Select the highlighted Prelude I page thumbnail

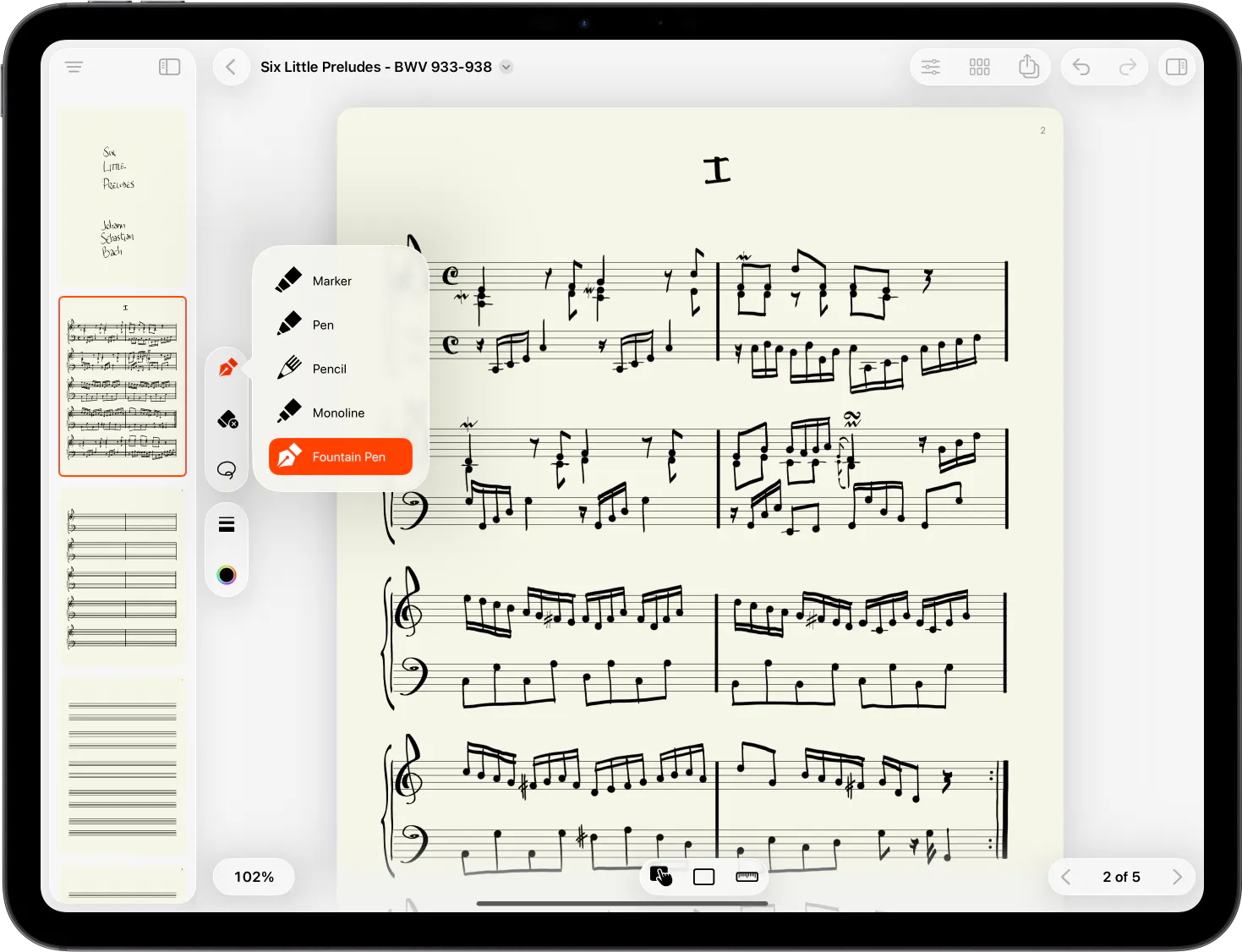tap(123, 386)
